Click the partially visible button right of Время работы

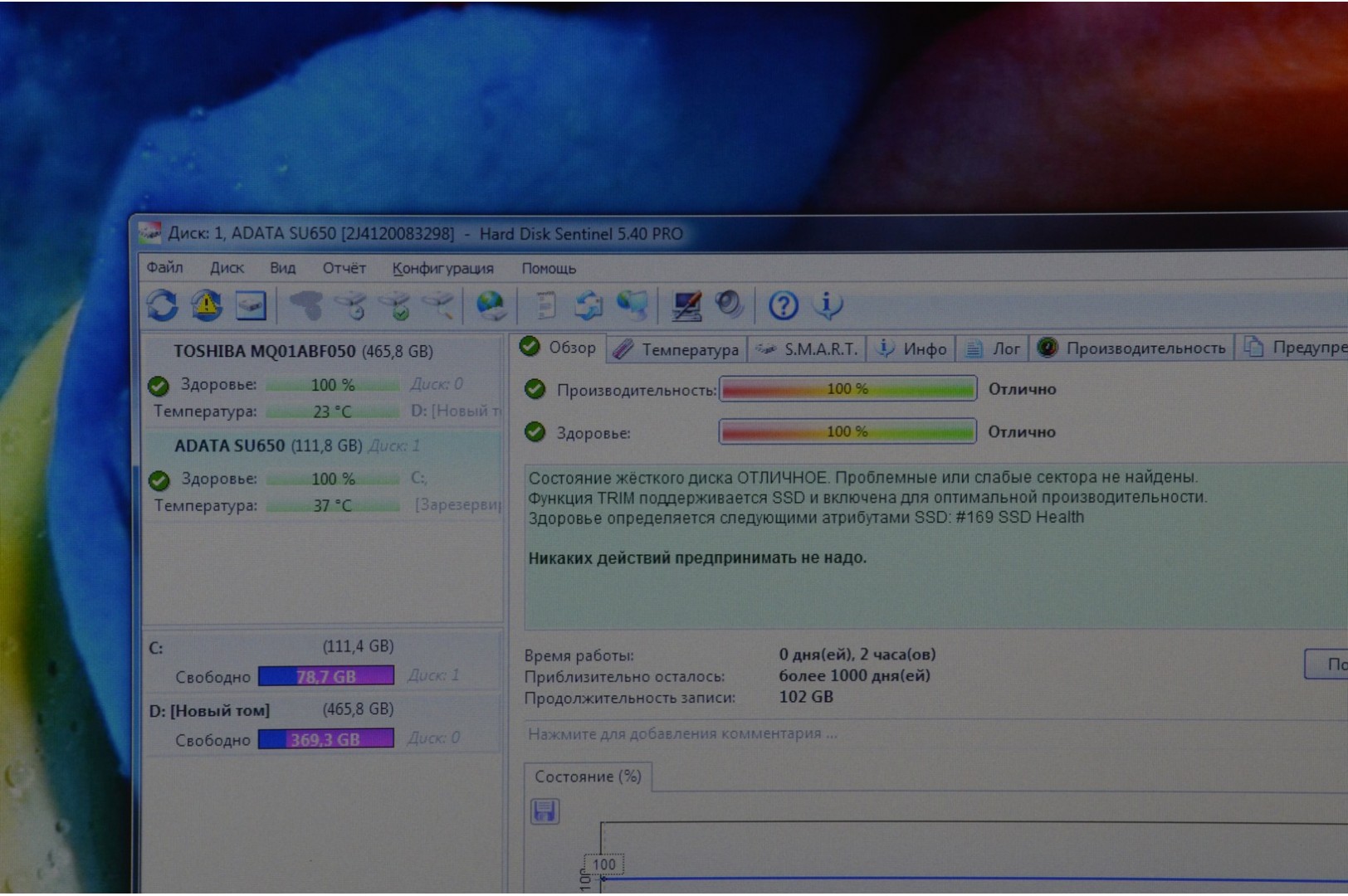1326,664
